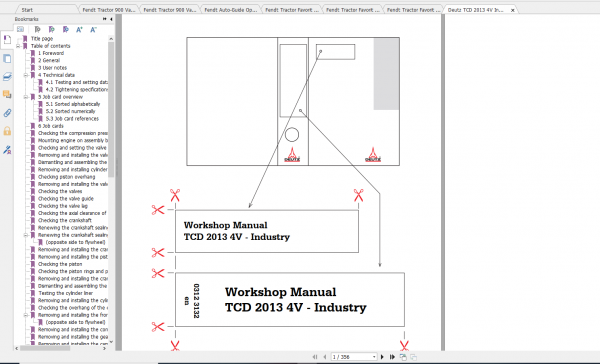Close the Deutz TCD 2013 4V tab
This screenshot has height=364, width=600.
click(512, 10)
